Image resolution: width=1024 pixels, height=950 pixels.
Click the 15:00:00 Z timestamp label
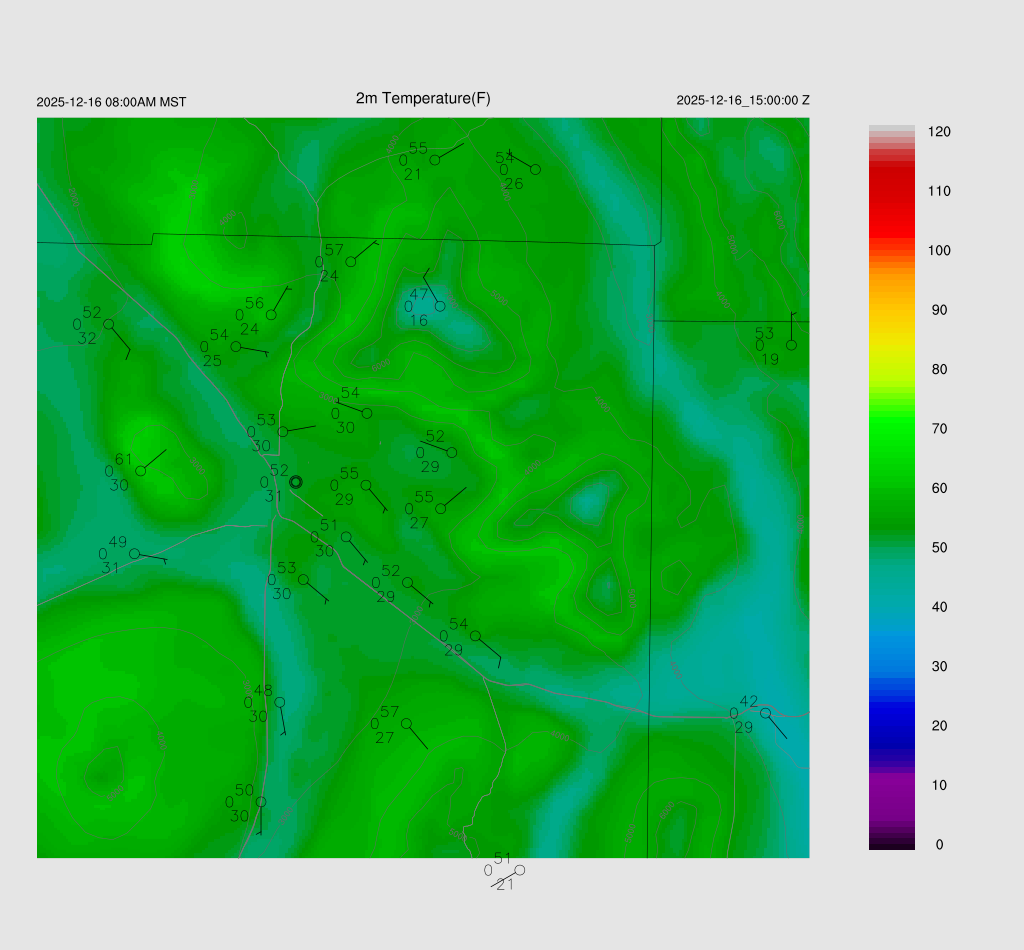(x=743, y=100)
